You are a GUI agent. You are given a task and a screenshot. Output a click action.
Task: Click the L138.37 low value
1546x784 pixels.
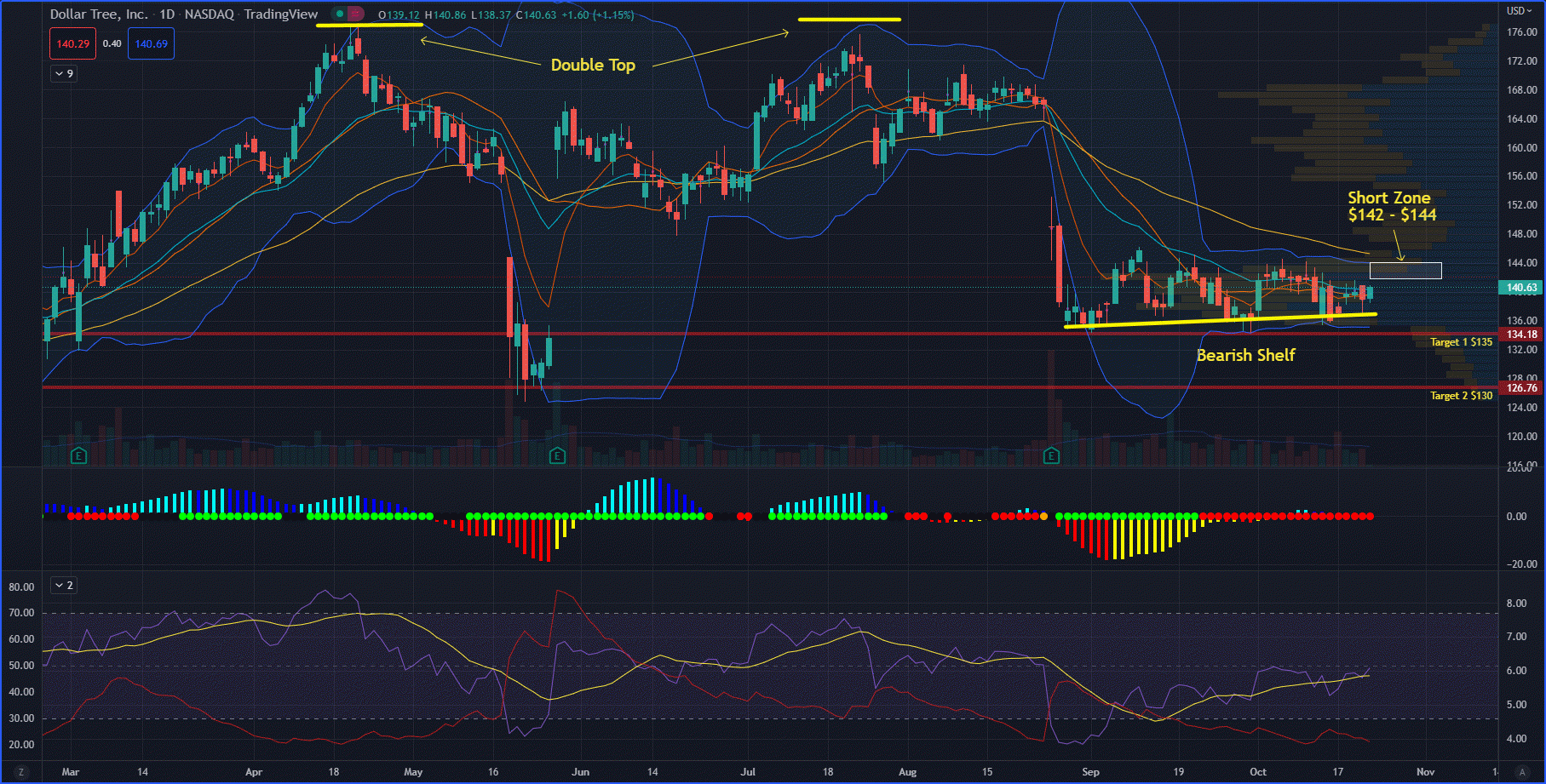[x=491, y=15]
